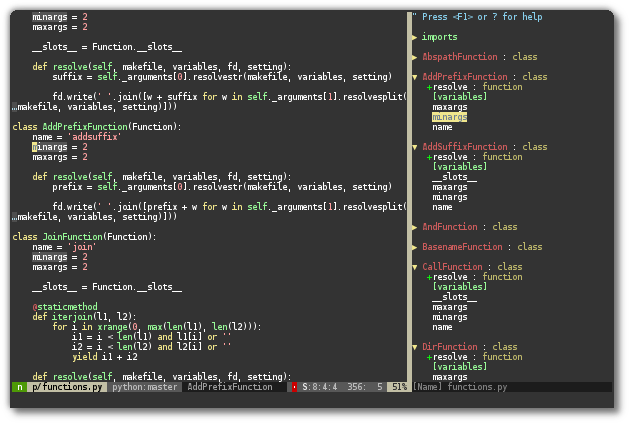Select [variables] header under AddSuffixFunction in Tagbar
Screen dimensions: 630x424
tap(460, 167)
